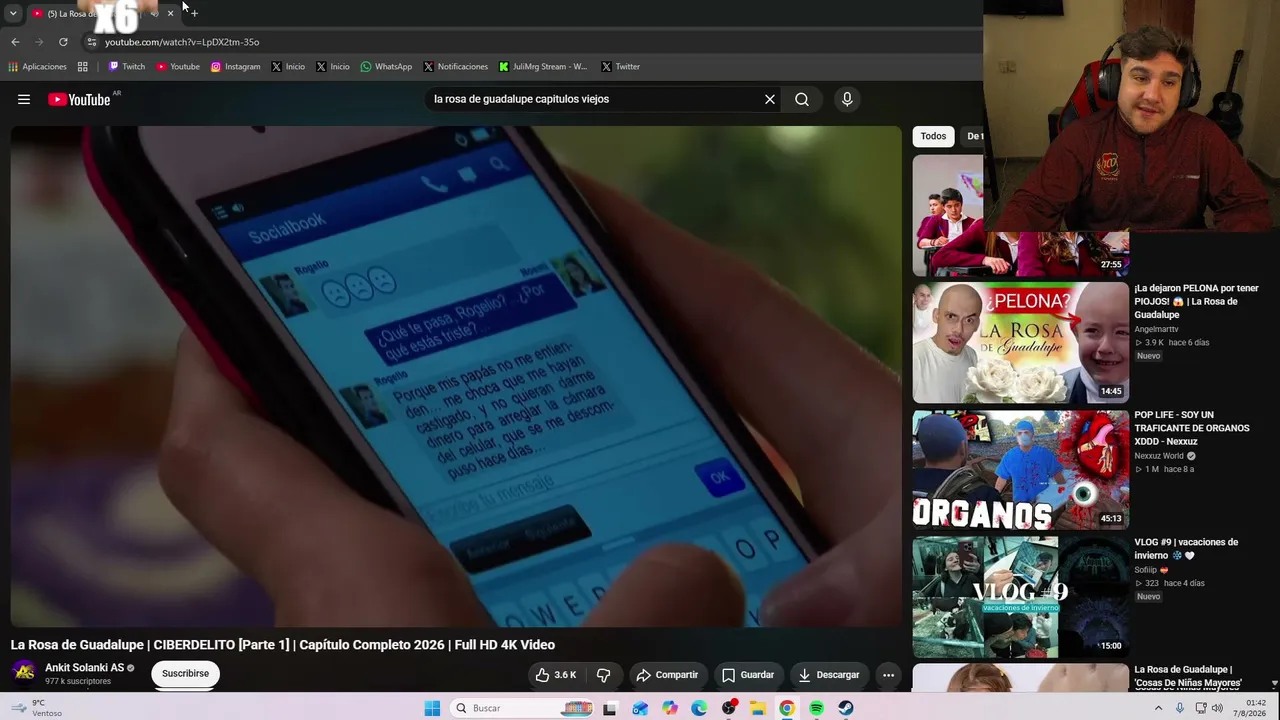This screenshot has width=1280, height=720.
Task: Reload the YouTube page
Action: [x=63, y=42]
